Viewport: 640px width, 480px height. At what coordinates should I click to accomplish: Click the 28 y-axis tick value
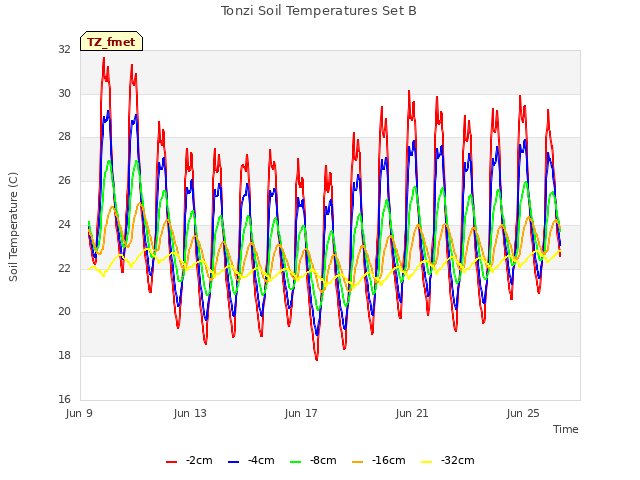coord(64,137)
